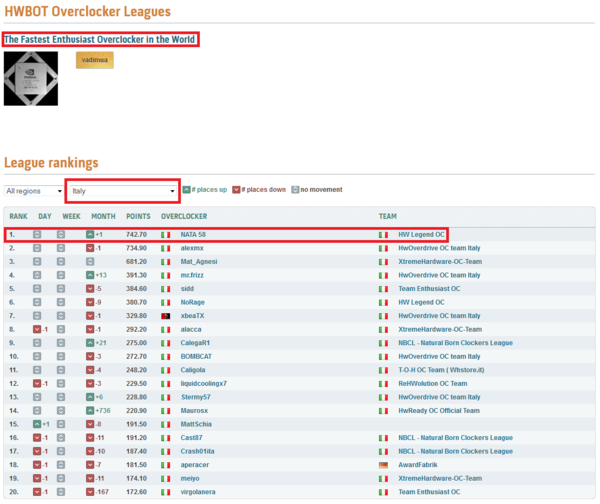Open T-O-H OC Team (Whstore.it) link
The width and height of the screenshot is (600, 504).
[441, 370]
